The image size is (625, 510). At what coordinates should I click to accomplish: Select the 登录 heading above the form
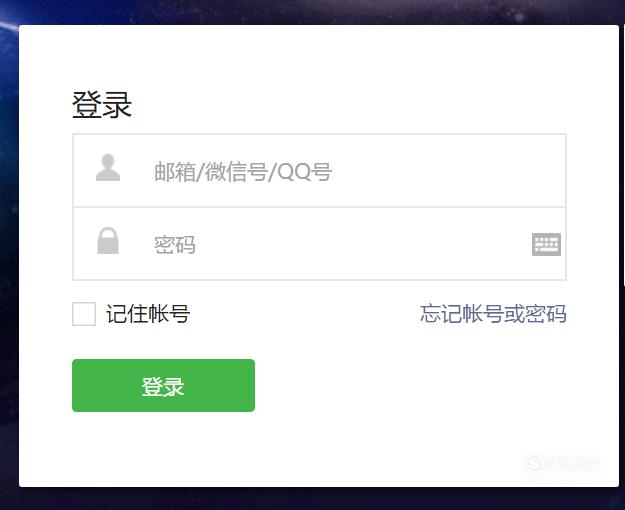coord(102,104)
